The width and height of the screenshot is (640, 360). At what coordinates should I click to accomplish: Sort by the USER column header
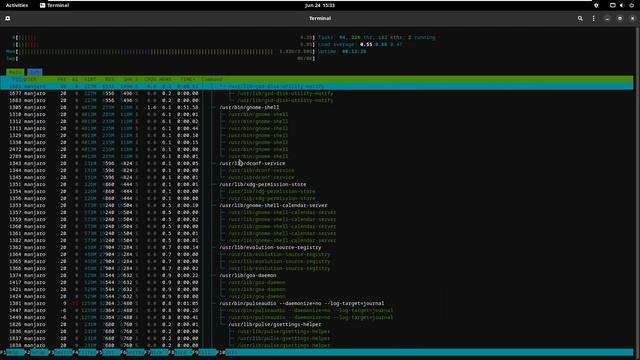tap(30, 79)
